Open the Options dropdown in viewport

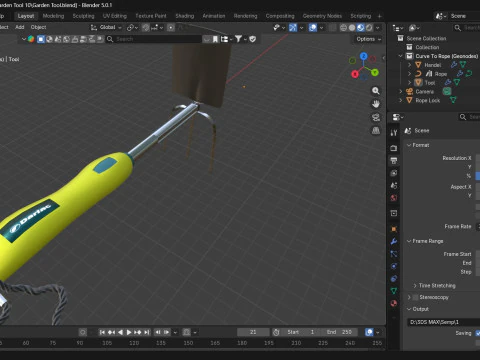pos(368,39)
